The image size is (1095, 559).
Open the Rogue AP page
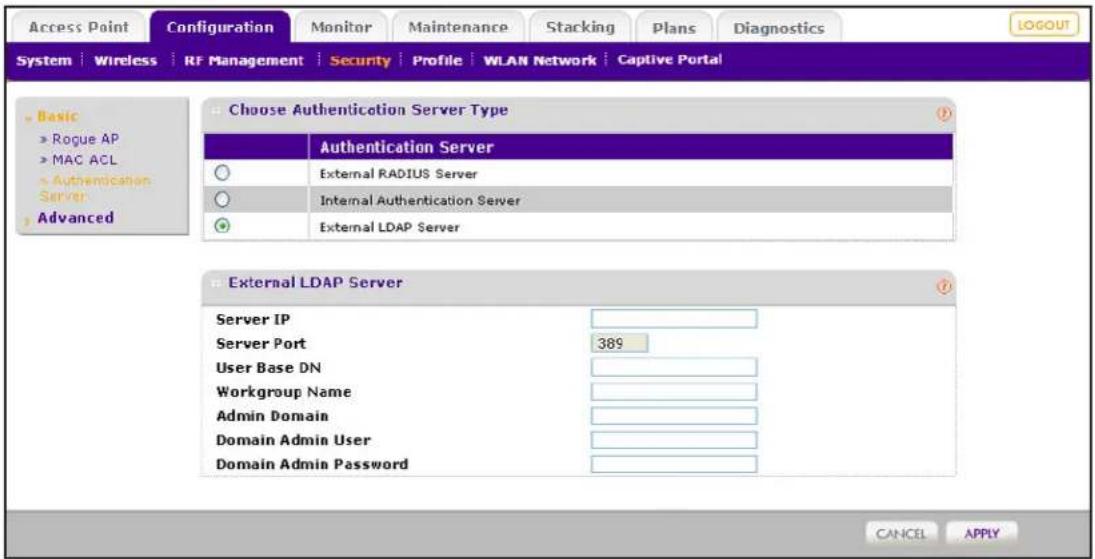pos(80,139)
